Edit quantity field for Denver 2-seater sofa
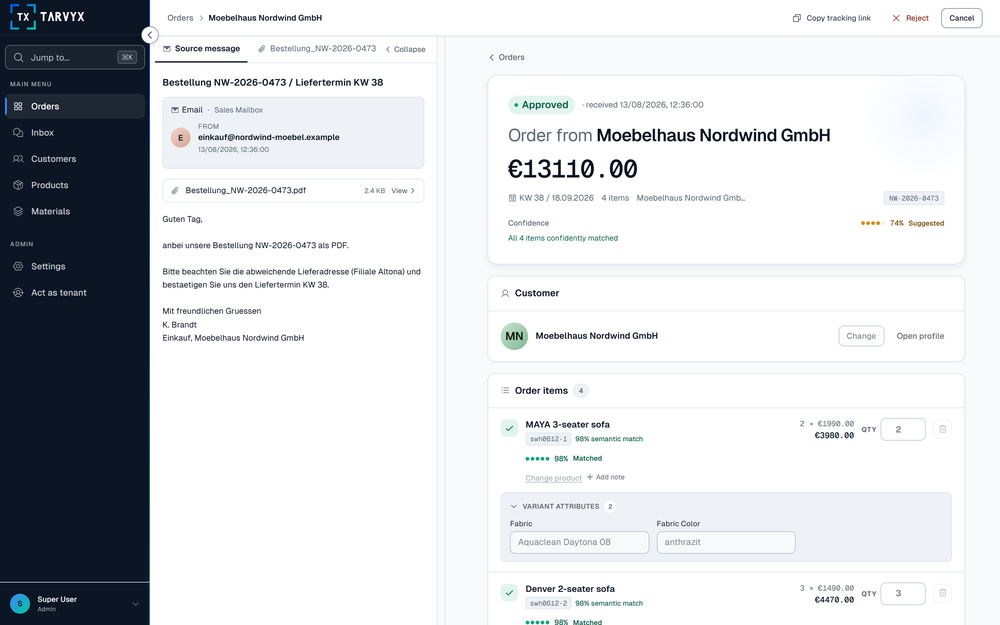Viewport: 1000px width, 625px height. click(x=902, y=594)
